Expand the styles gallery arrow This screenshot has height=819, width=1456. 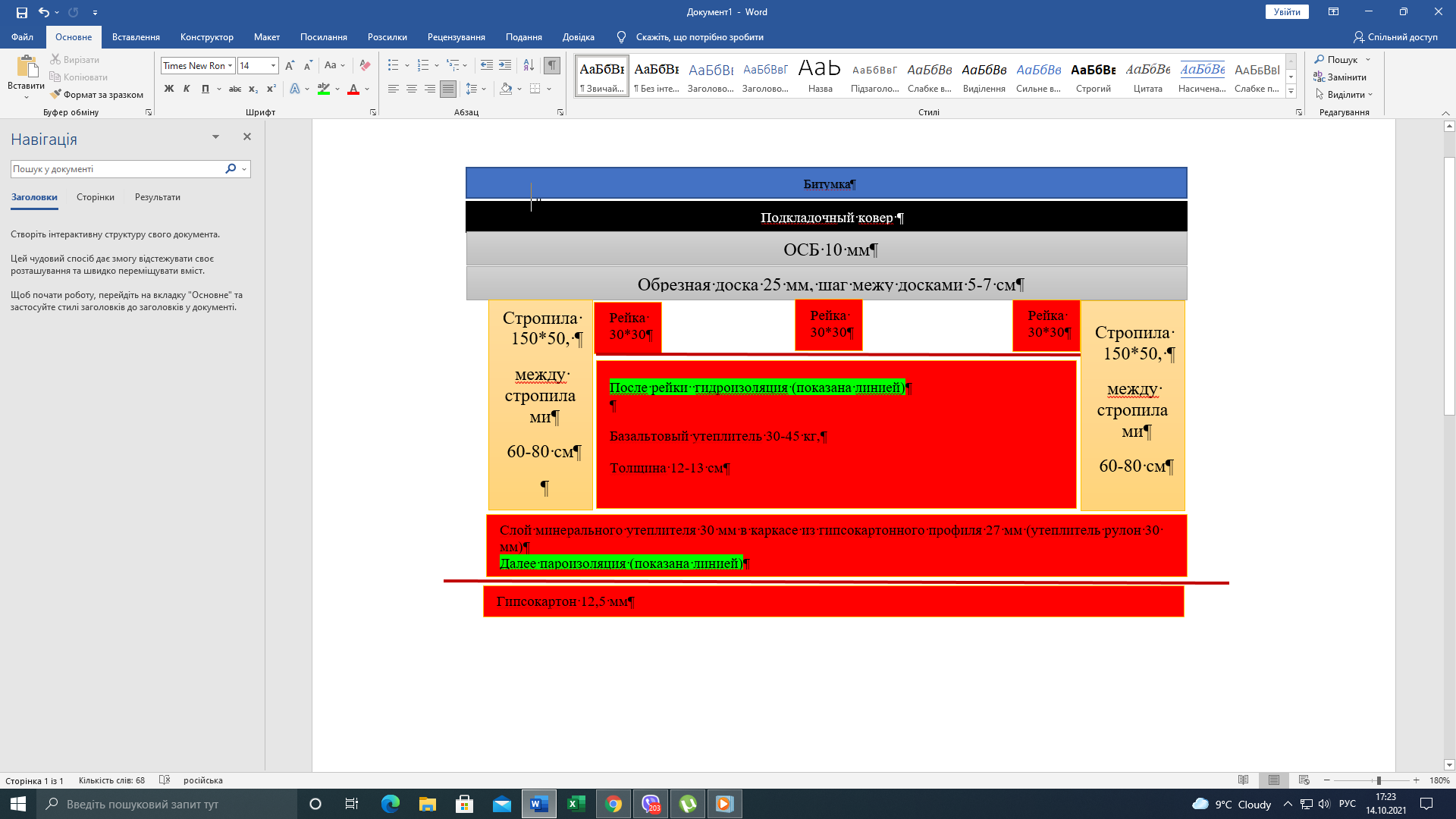point(1291,92)
